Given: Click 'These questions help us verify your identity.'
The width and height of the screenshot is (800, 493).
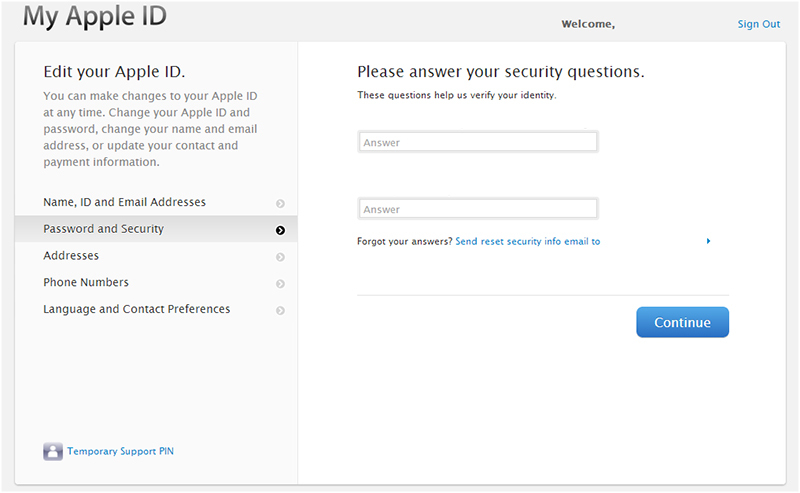Looking at the screenshot, I should (x=457, y=95).
